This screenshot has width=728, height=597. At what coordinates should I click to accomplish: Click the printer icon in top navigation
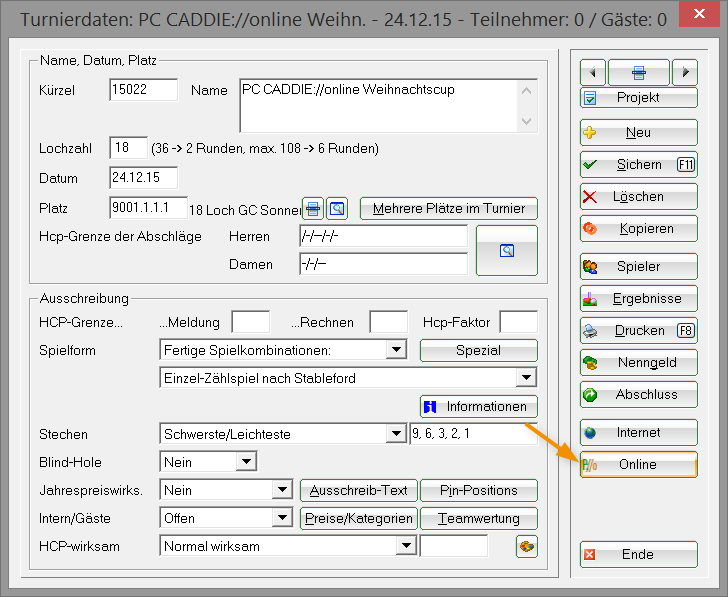click(638, 72)
